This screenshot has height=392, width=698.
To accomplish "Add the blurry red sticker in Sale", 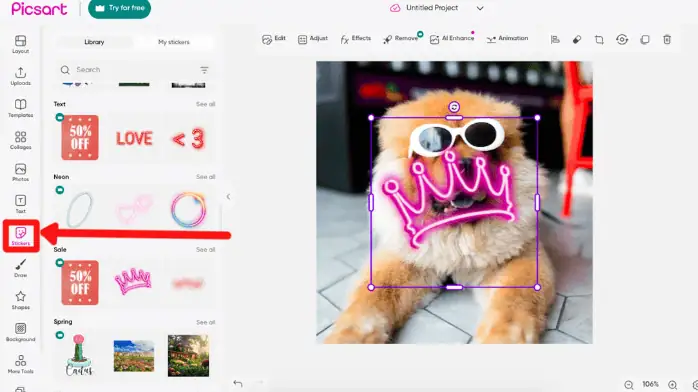I will (188, 283).
